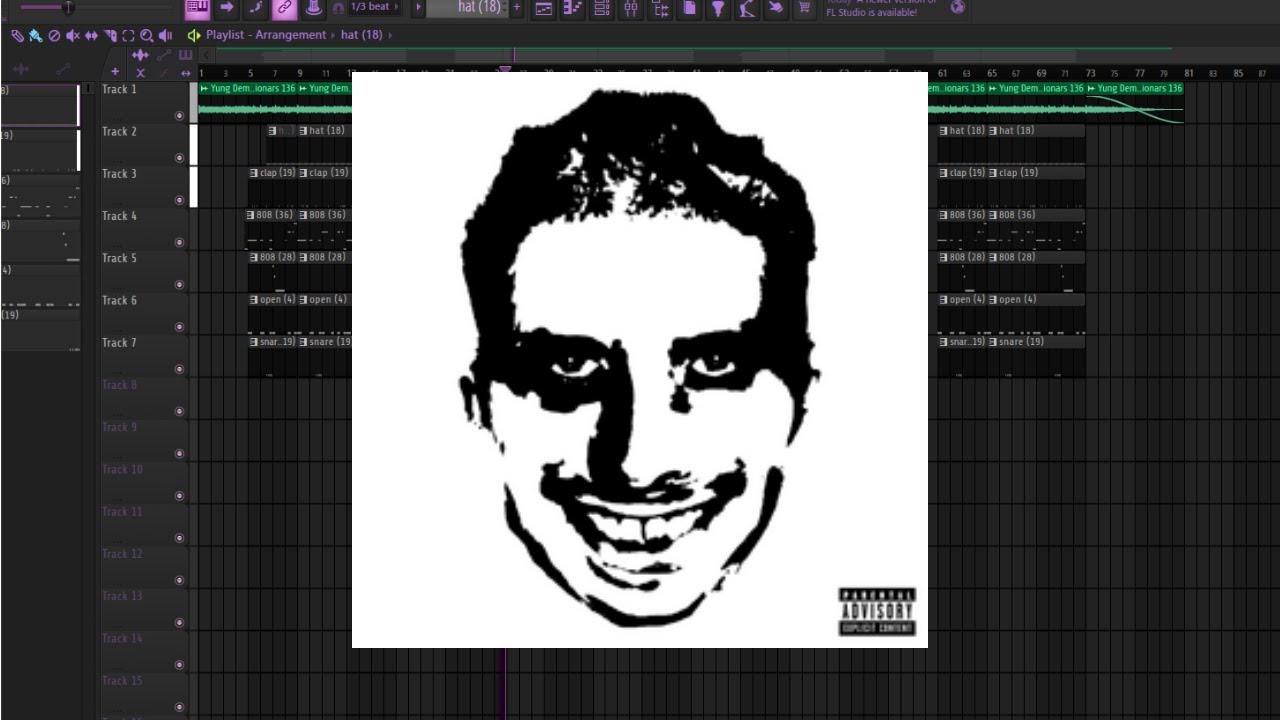
Task: Select the Track 10 label
Action: (122, 470)
